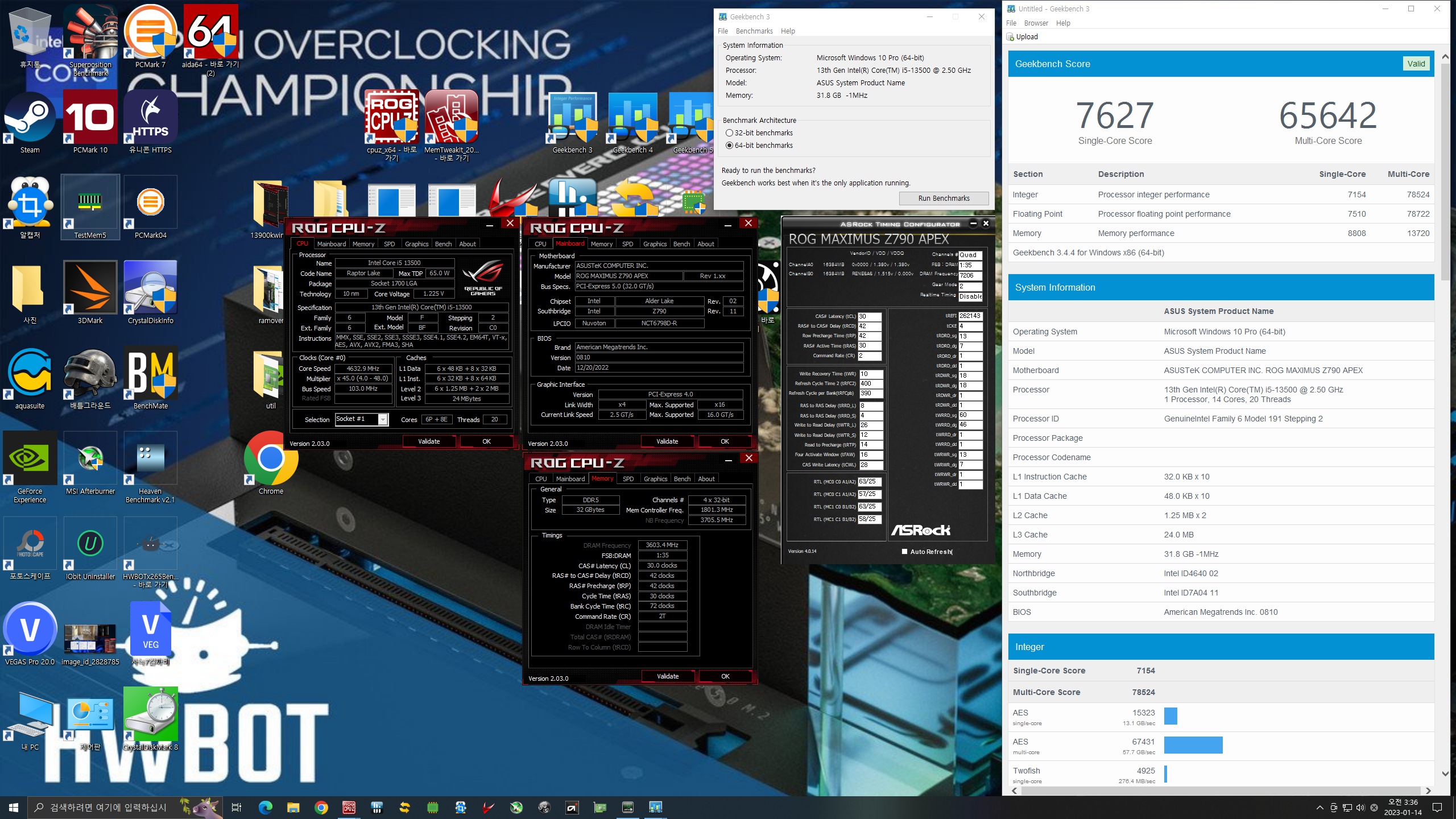Click the Geekbench results vertical scrollbar
This screenshot has width=1456, height=819.
(x=1445, y=171)
